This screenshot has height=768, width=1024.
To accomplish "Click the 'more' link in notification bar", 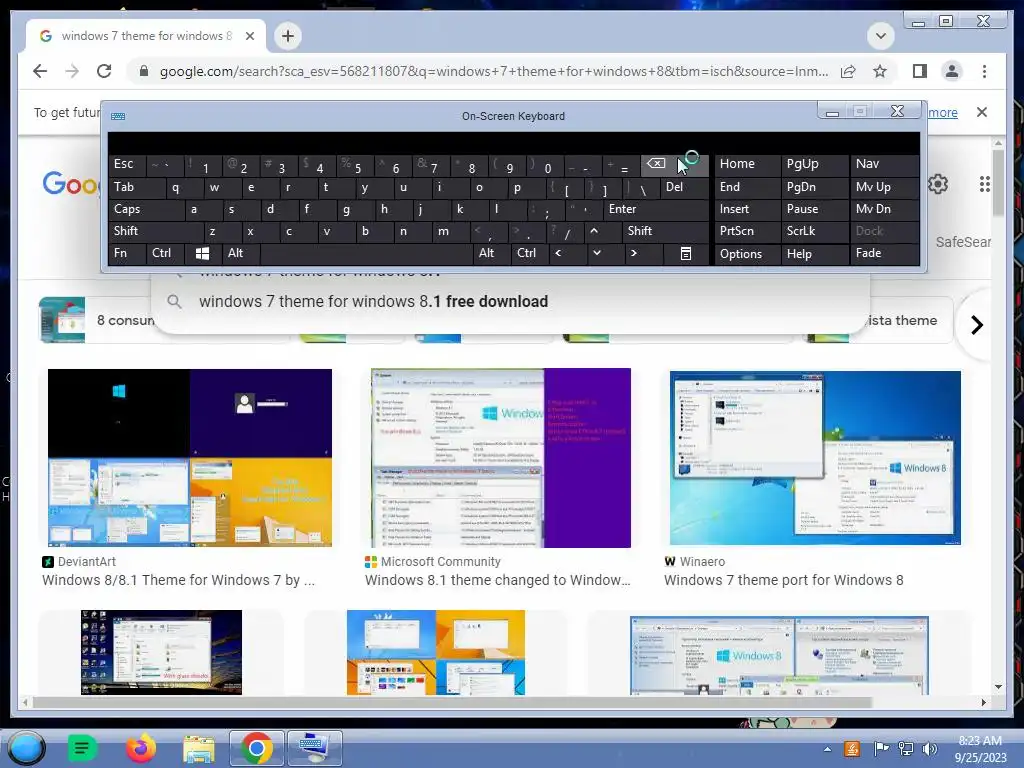I will point(942,112).
